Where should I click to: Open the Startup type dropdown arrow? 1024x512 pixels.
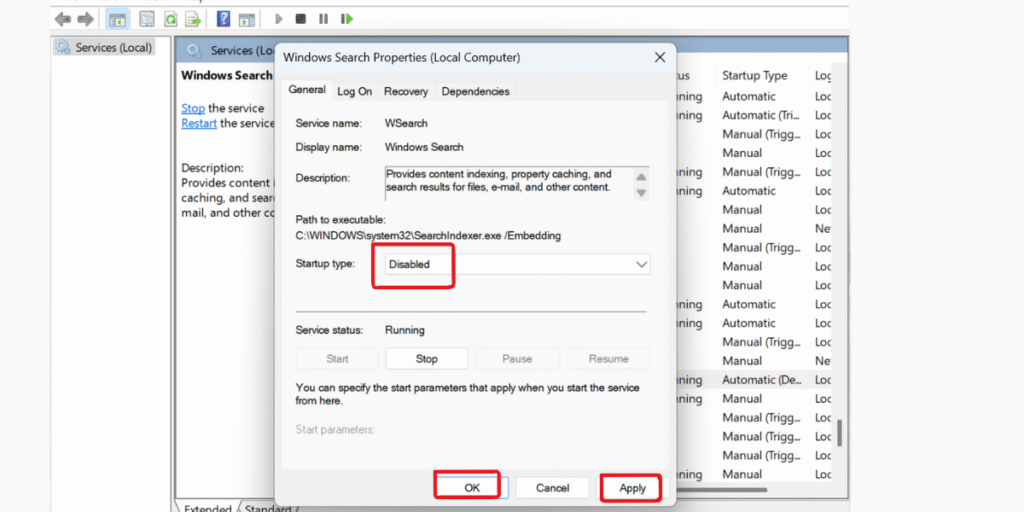click(641, 264)
